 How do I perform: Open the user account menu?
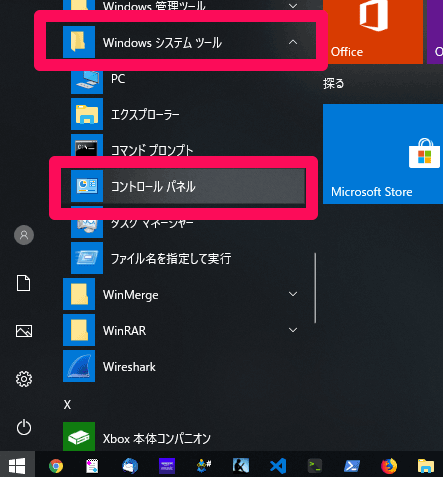(24, 235)
